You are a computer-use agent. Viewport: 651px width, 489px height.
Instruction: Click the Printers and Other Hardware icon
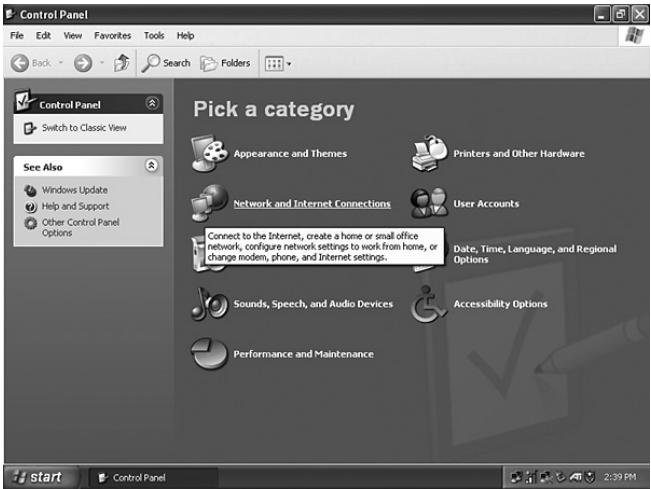click(x=429, y=153)
